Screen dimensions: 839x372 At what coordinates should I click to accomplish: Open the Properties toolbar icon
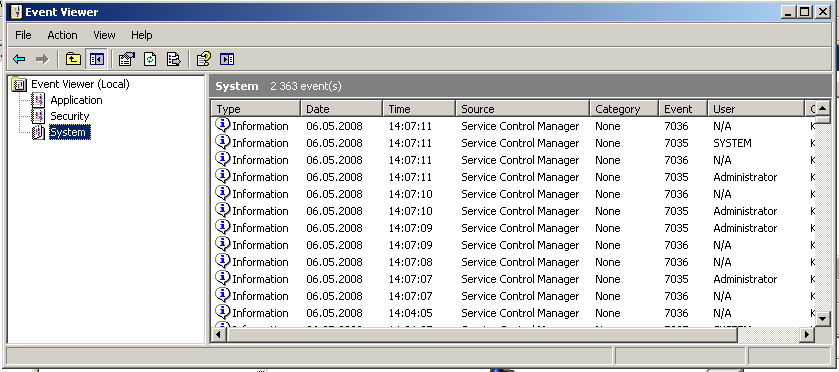[x=126, y=59]
